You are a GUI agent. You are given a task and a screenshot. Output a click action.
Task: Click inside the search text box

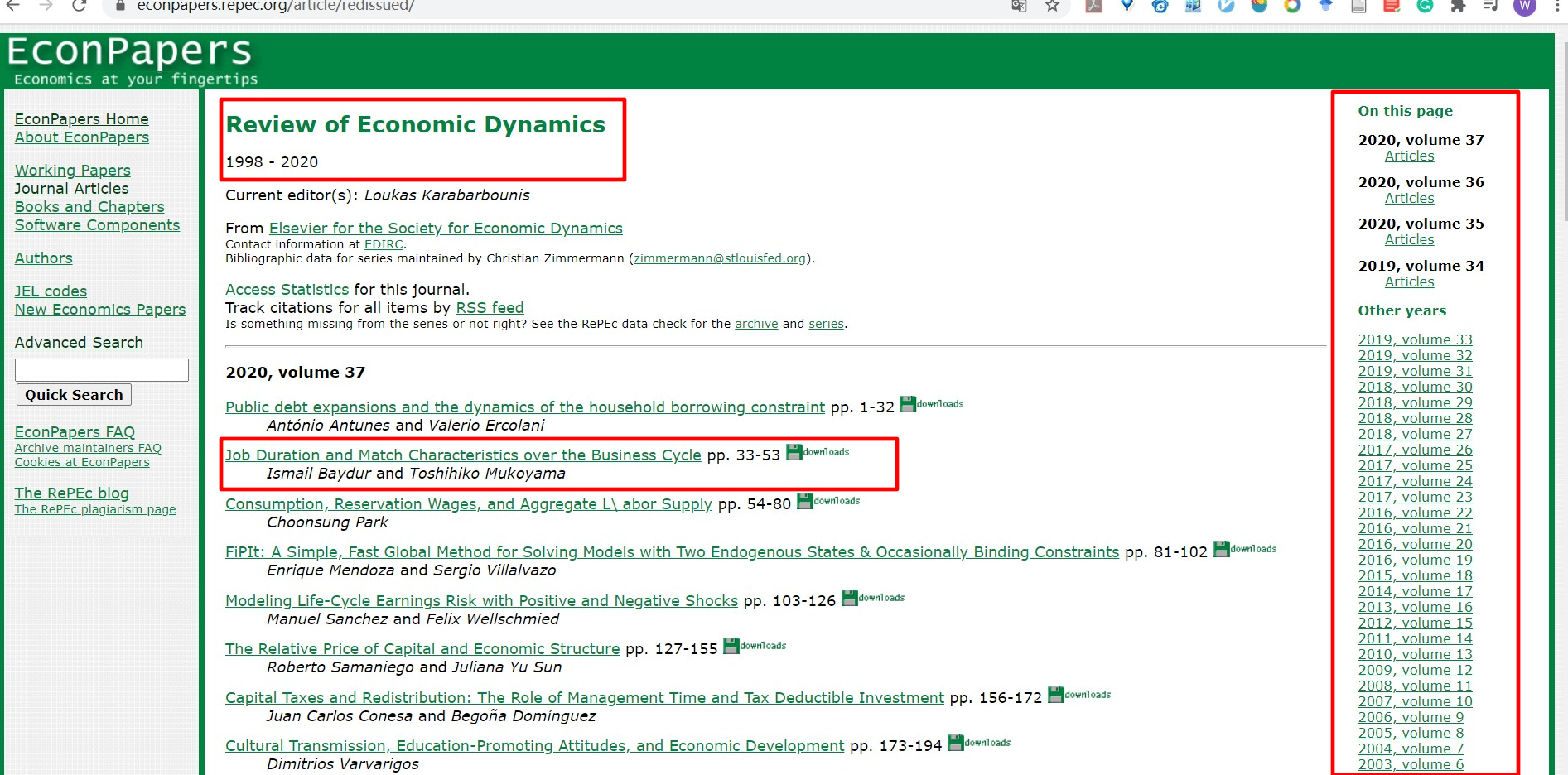[101, 369]
